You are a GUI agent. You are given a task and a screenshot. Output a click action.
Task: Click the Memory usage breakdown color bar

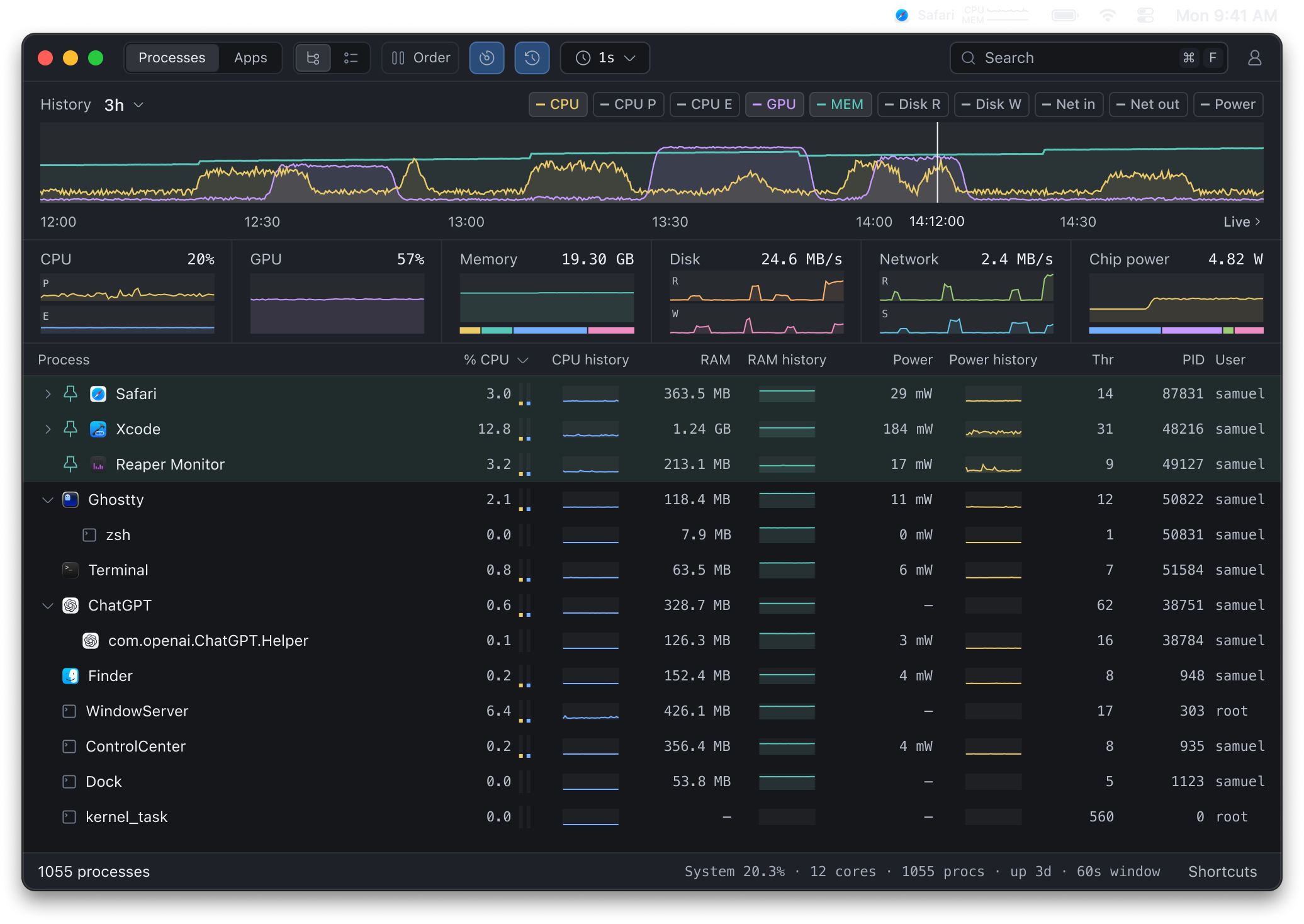[x=547, y=330]
